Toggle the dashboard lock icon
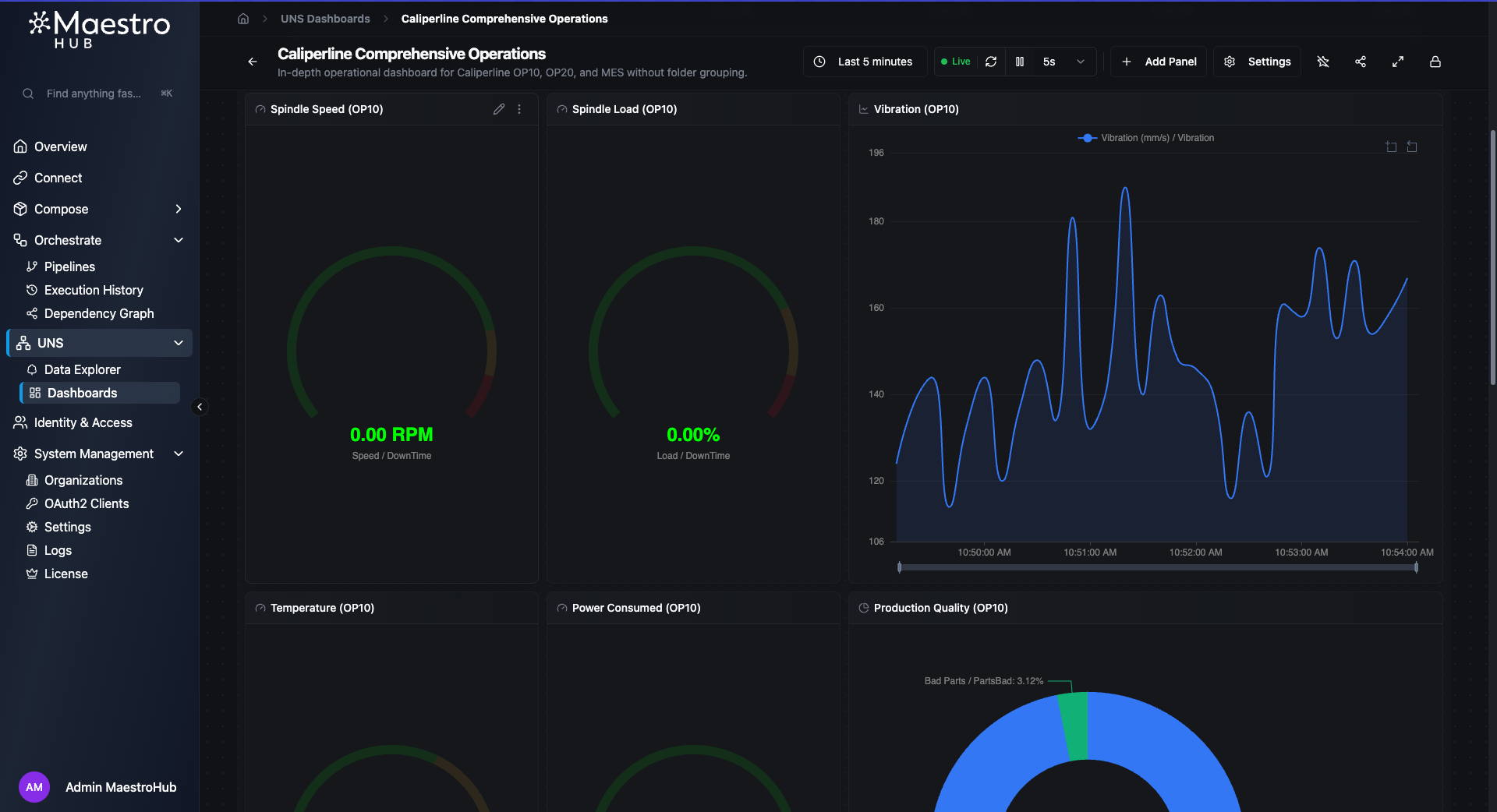The height and width of the screenshot is (812, 1497). 1435,62
